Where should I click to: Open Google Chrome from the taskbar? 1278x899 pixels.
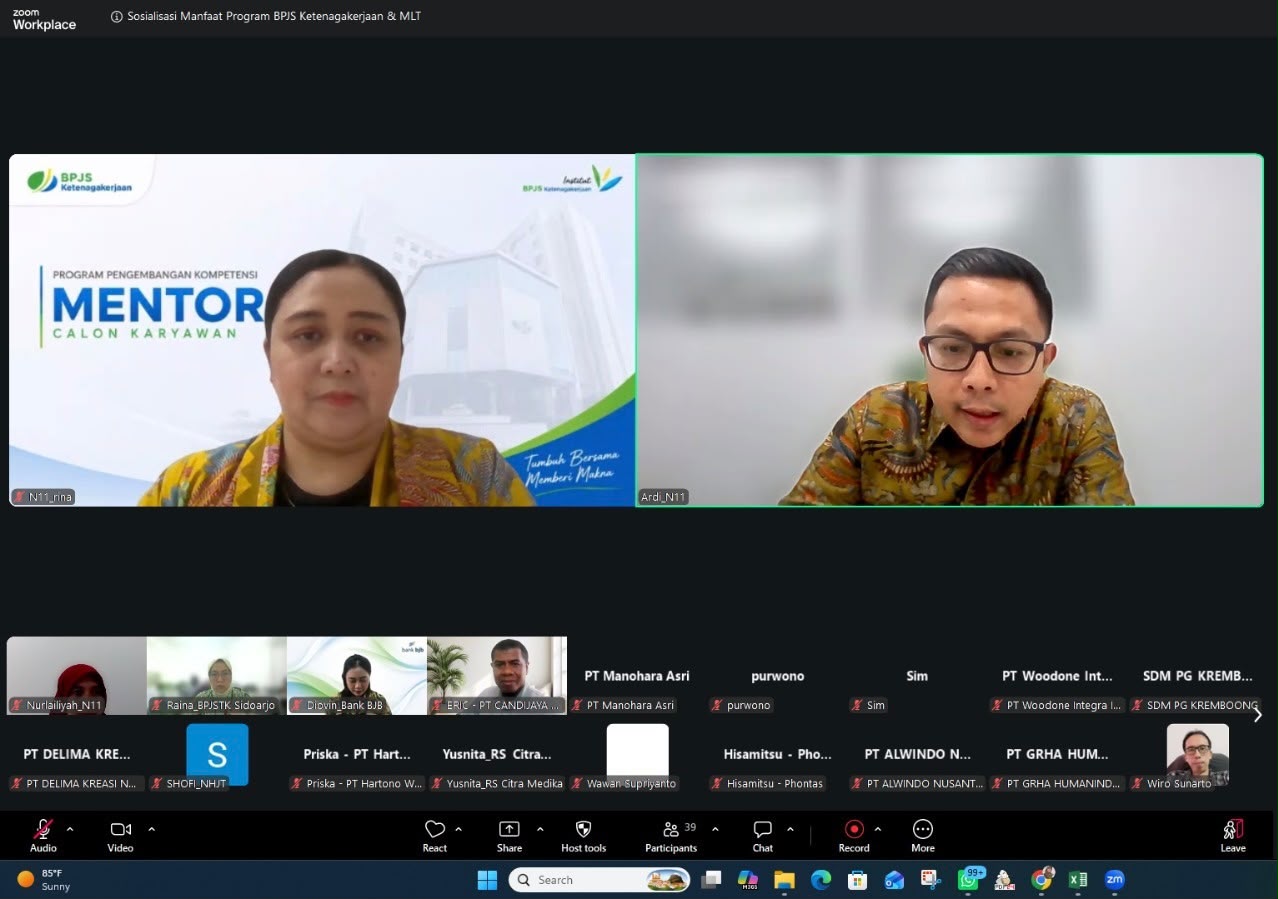click(1042, 880)
